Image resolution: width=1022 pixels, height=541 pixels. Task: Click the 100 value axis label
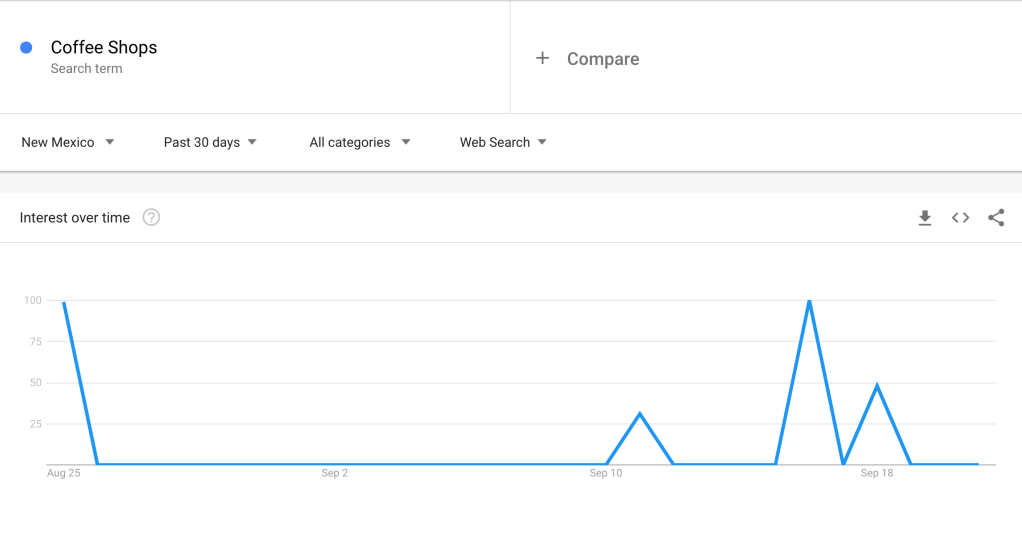[x=33, y=301]
